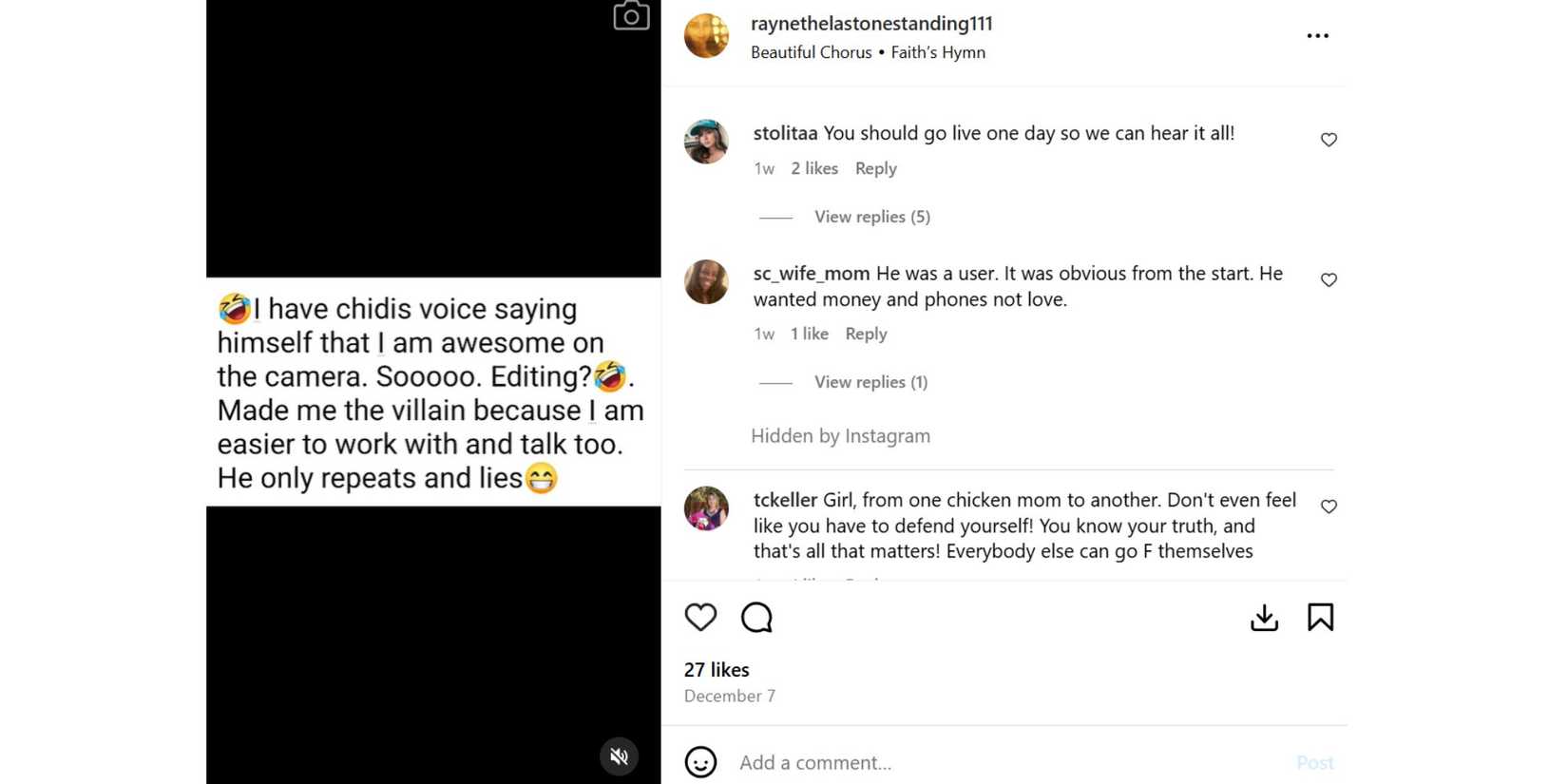The height and width of the screenshot is (784, 1568).
Task: Like sc_wife_mom's comment
Action: (x=1329, y=280)
